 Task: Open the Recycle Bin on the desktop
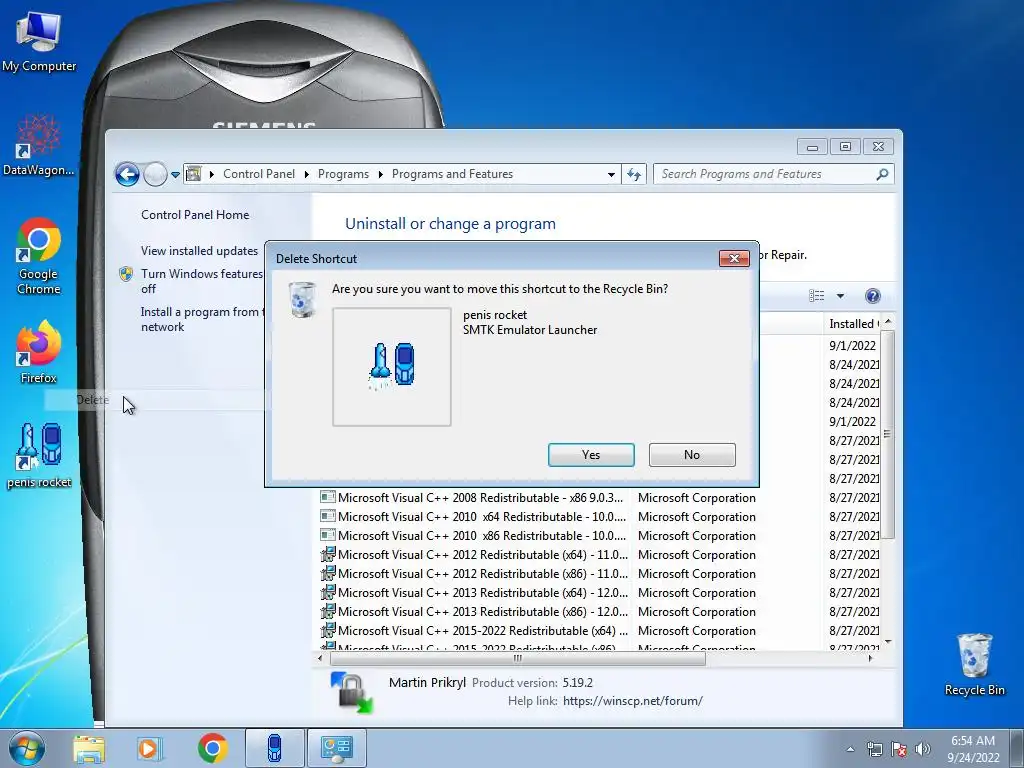click(x=974, y=664)
